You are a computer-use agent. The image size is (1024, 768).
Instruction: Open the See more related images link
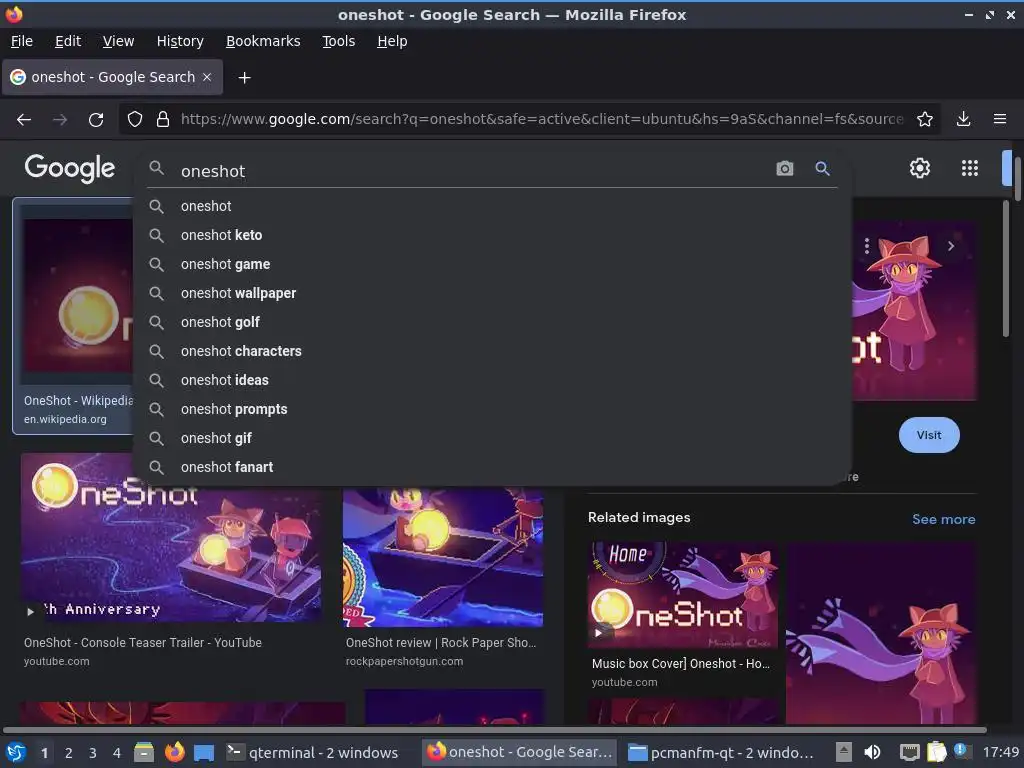click(944, 519)
